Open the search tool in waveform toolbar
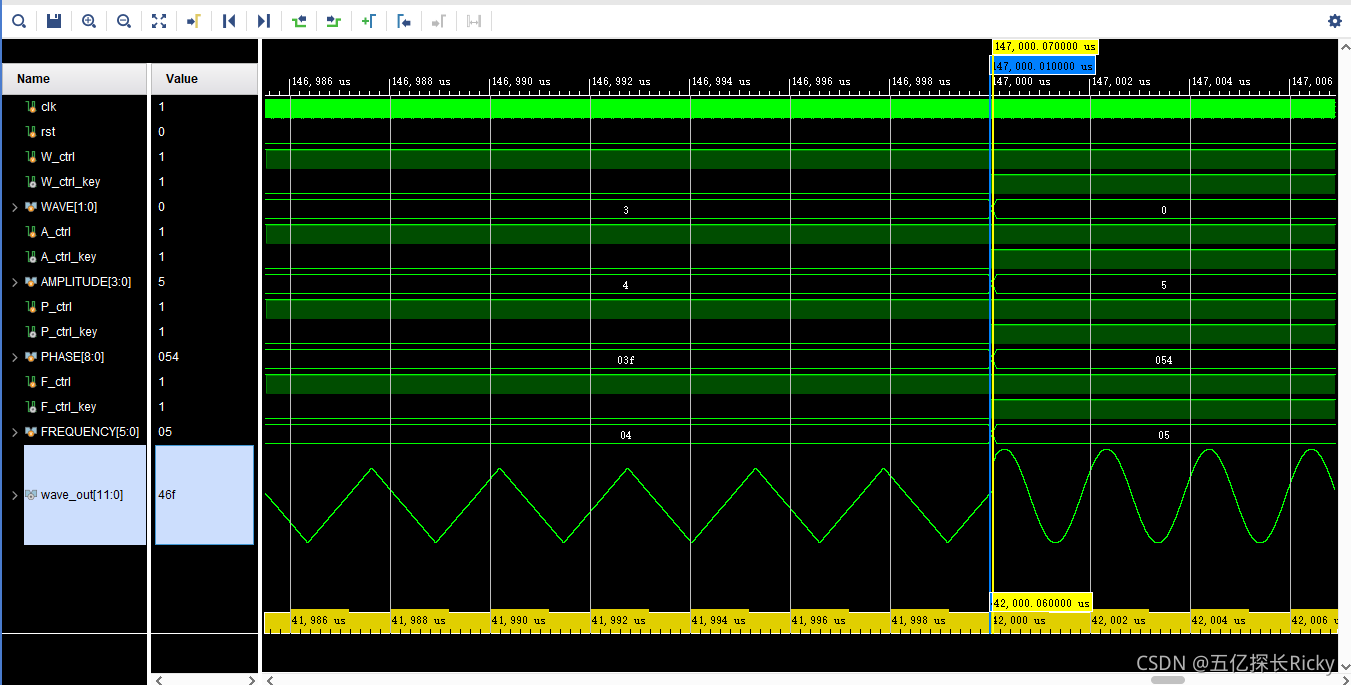Image resolution: width=1351 pixels, height=685 pixels. 18,21
